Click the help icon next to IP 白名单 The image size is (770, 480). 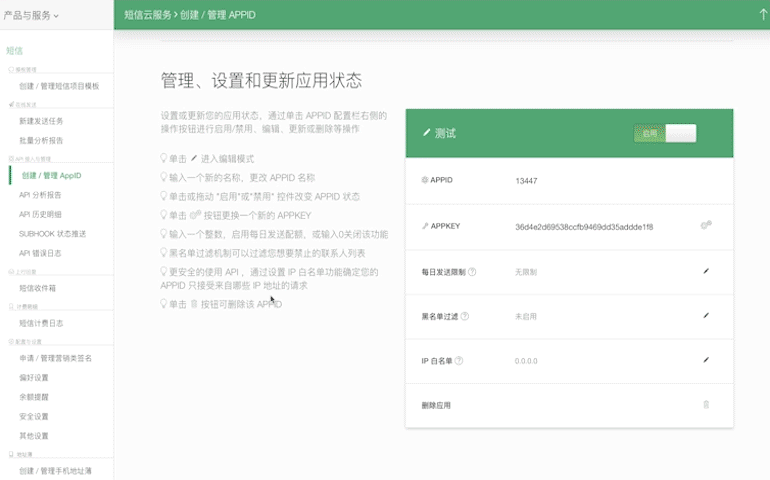(459, 361)
